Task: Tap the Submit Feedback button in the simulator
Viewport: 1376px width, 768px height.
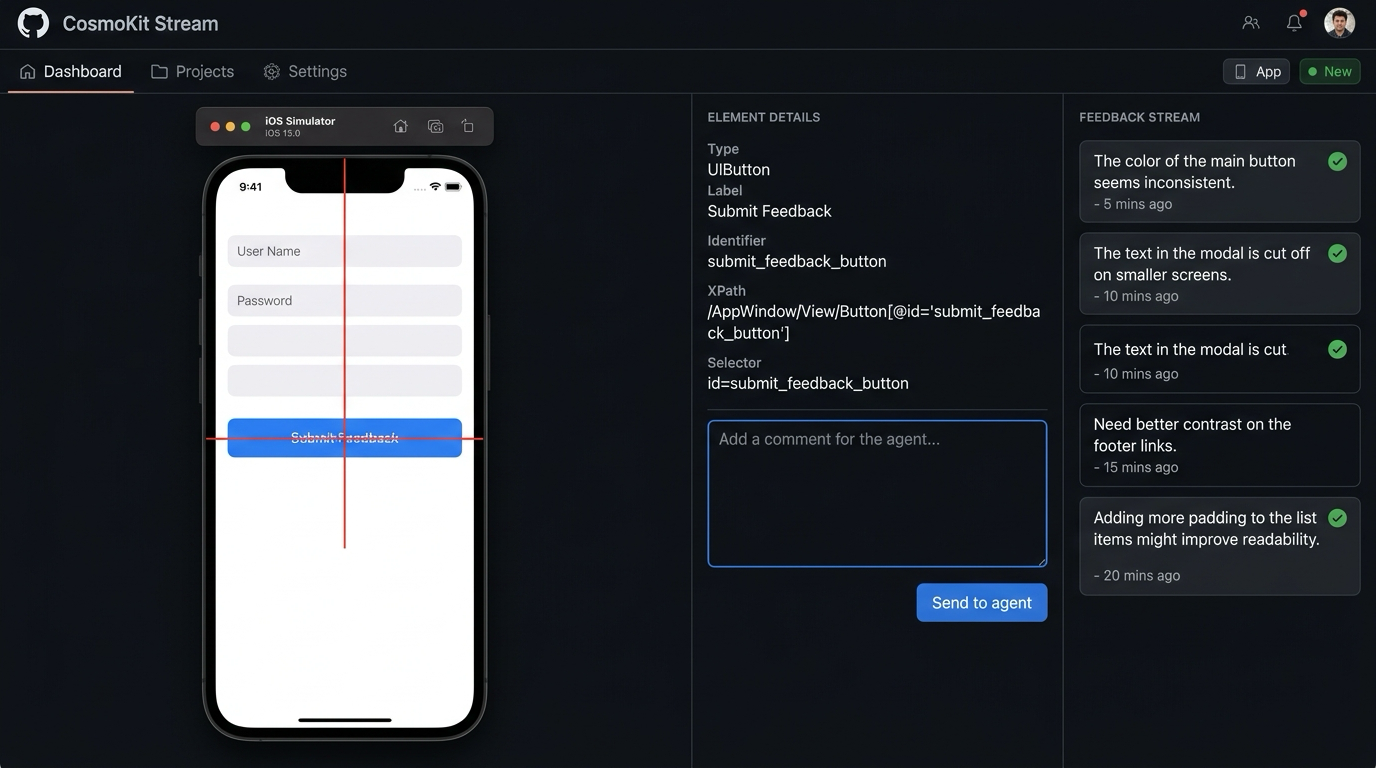Action: [x=345, y=438]
